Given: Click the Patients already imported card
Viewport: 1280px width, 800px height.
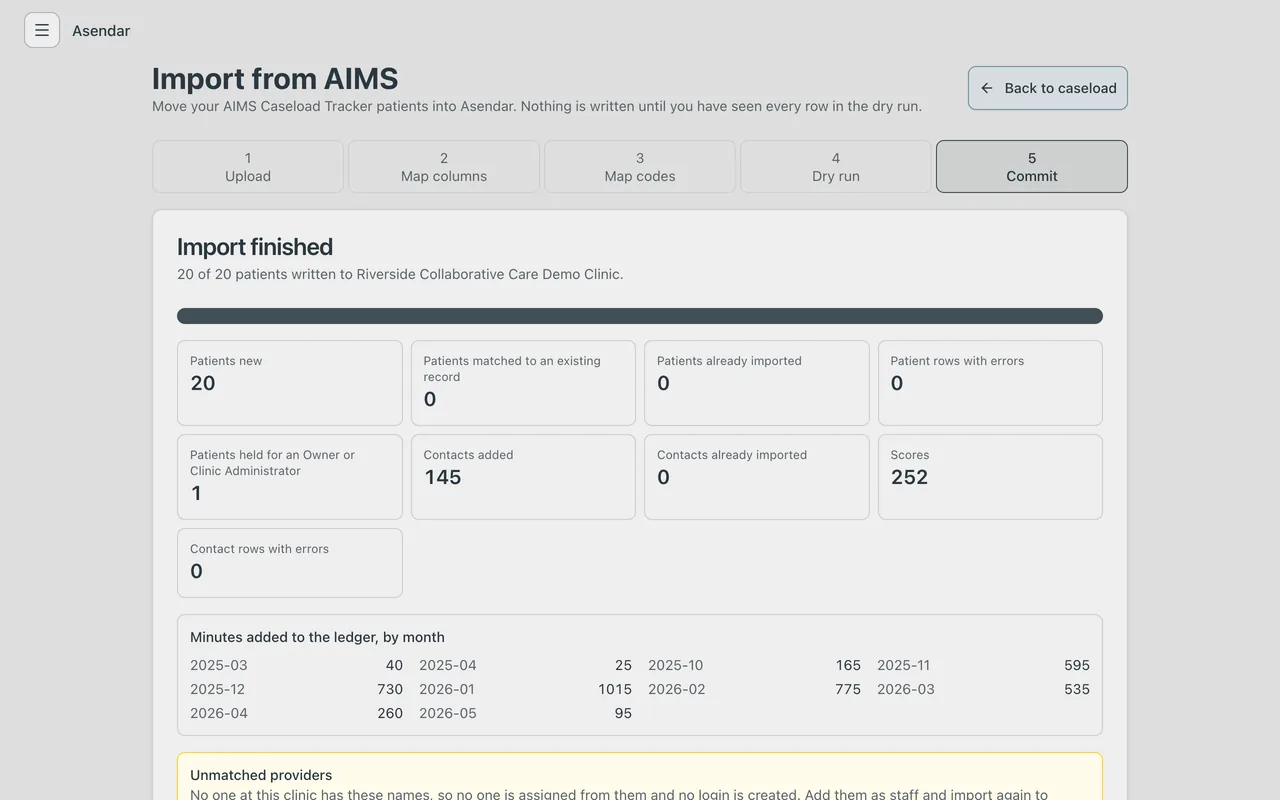Looking at the screenshot, I should point(757,383).
